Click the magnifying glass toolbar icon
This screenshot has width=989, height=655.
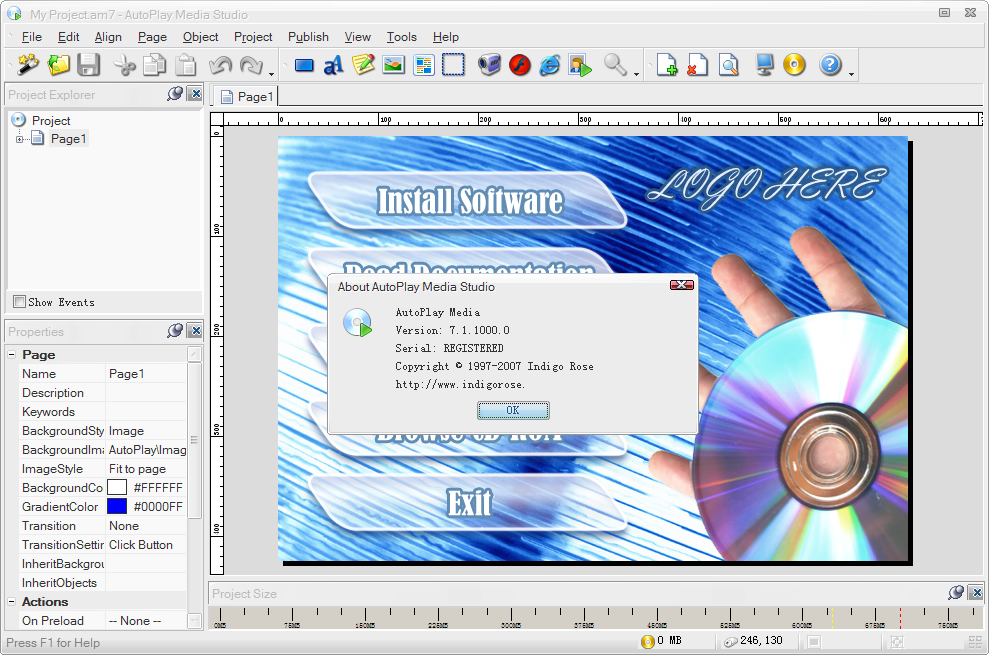tap(615, 64)
